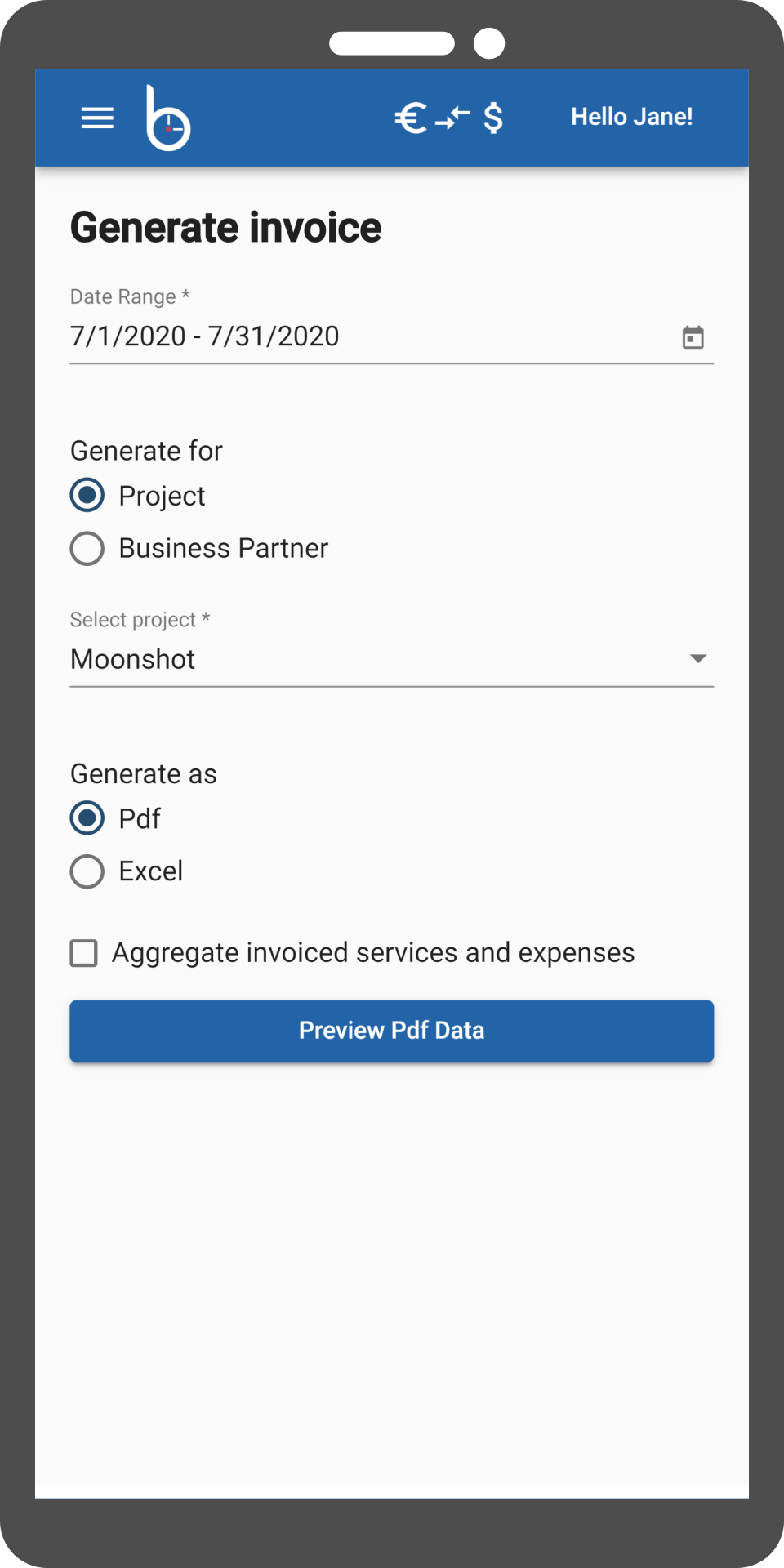Enable Aggregate invoiced services and expenses
The height and width of the screenshot is (1568, 784).
[x=84, y=953]
